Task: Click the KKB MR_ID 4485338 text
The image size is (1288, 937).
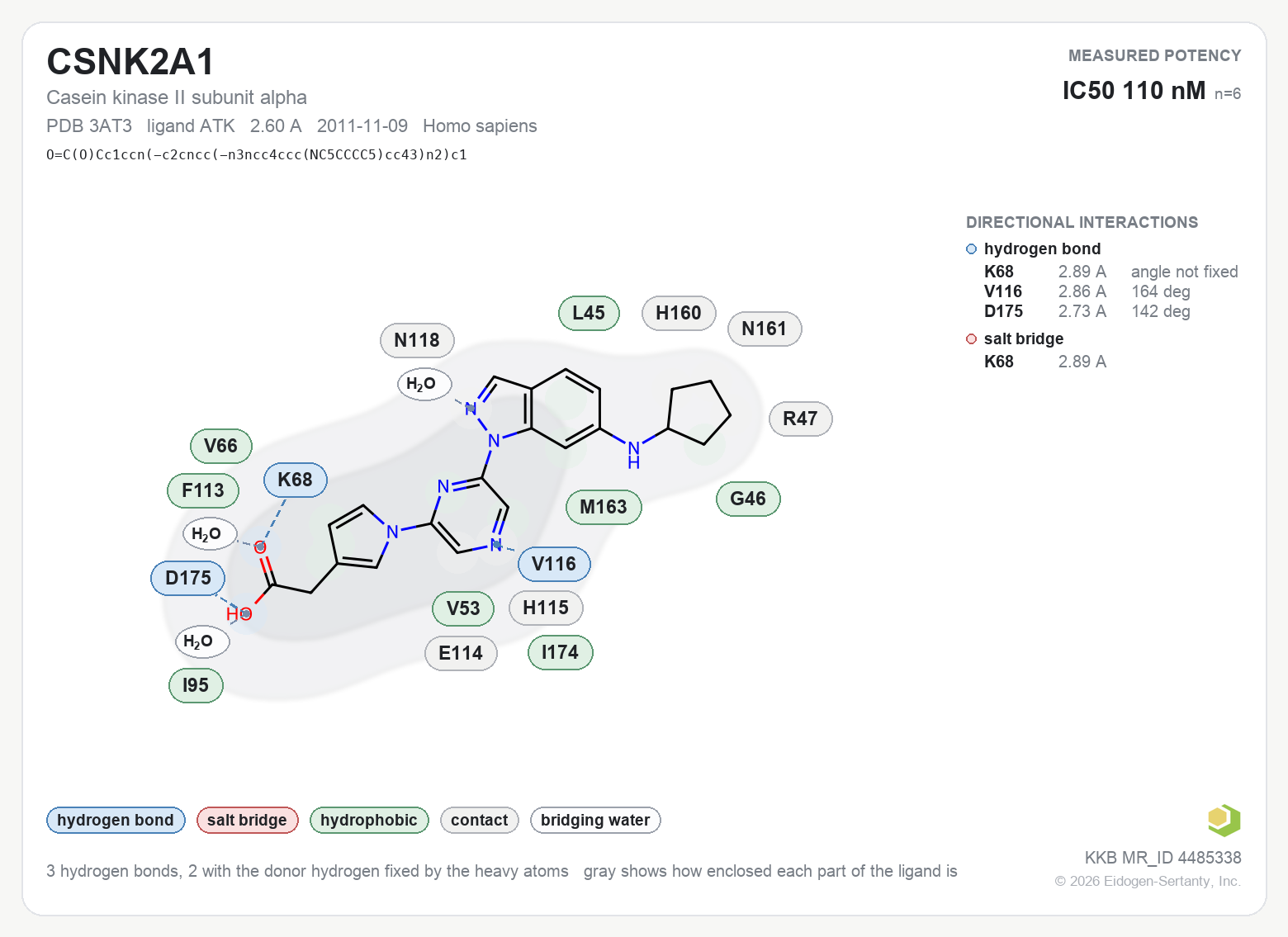Action: tap(1163, 858)
